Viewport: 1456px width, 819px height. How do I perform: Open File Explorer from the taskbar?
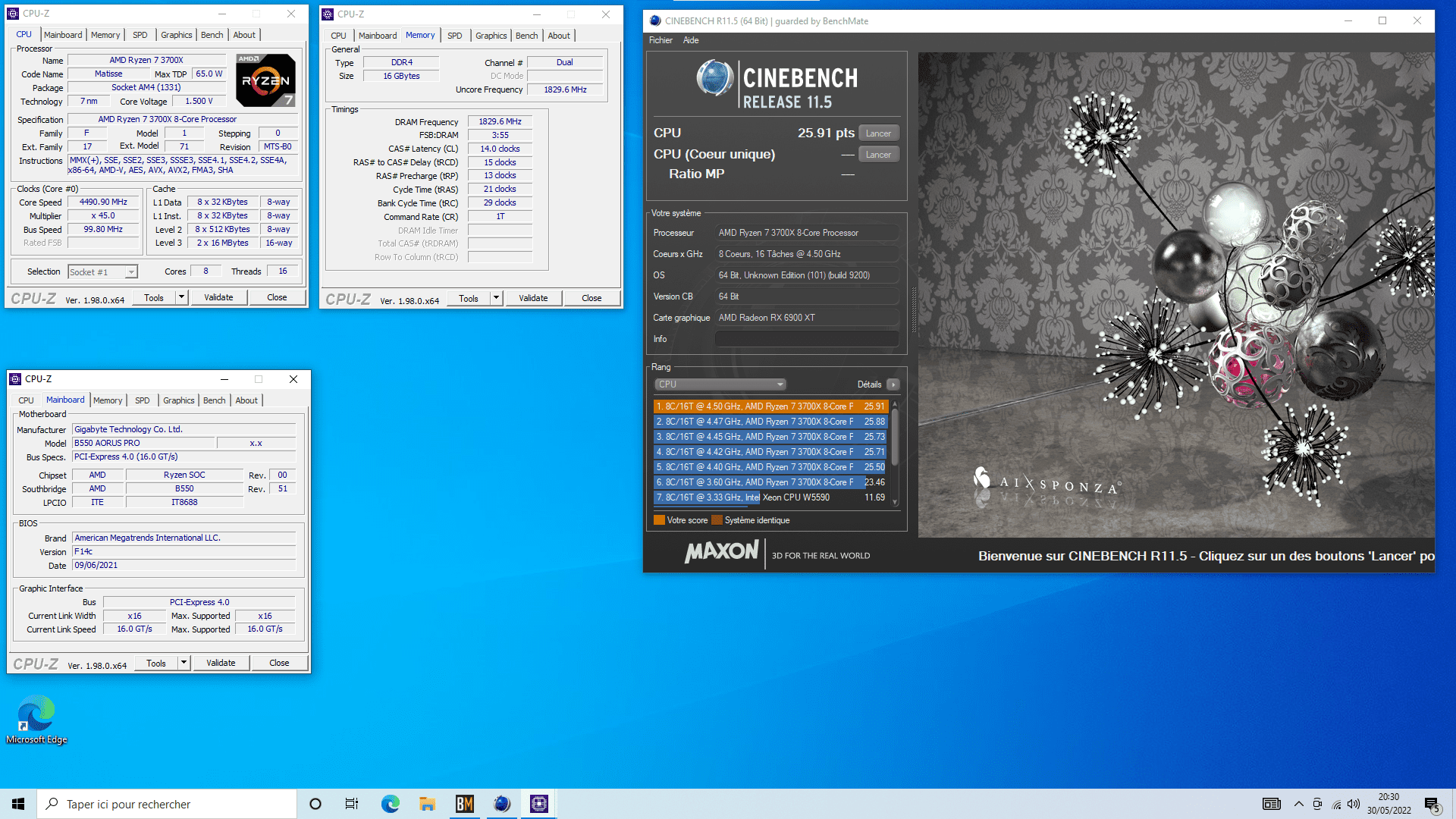(x=427, y=804)
